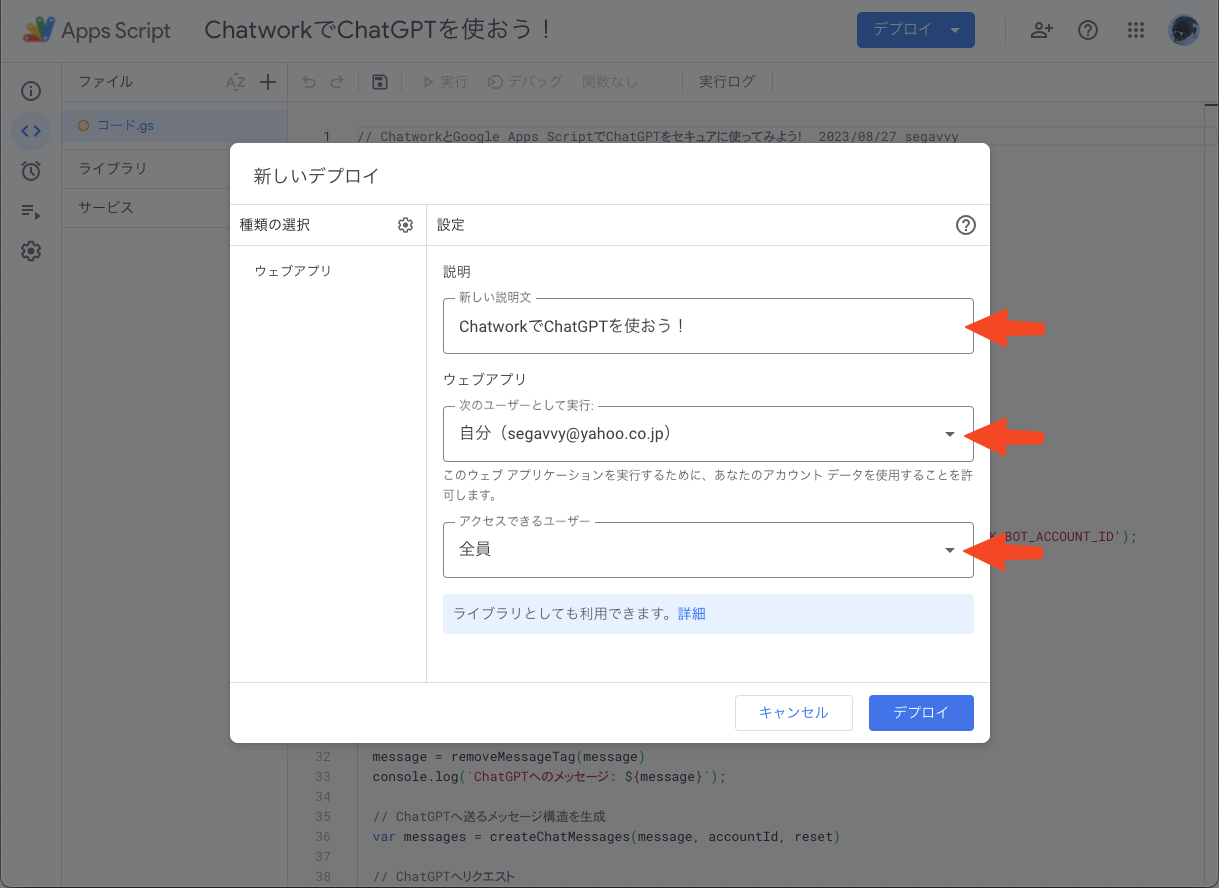Screen dimensions: 1219x888
Task: Open Project Settings gear in sidebar
Action: coord(31,251)
